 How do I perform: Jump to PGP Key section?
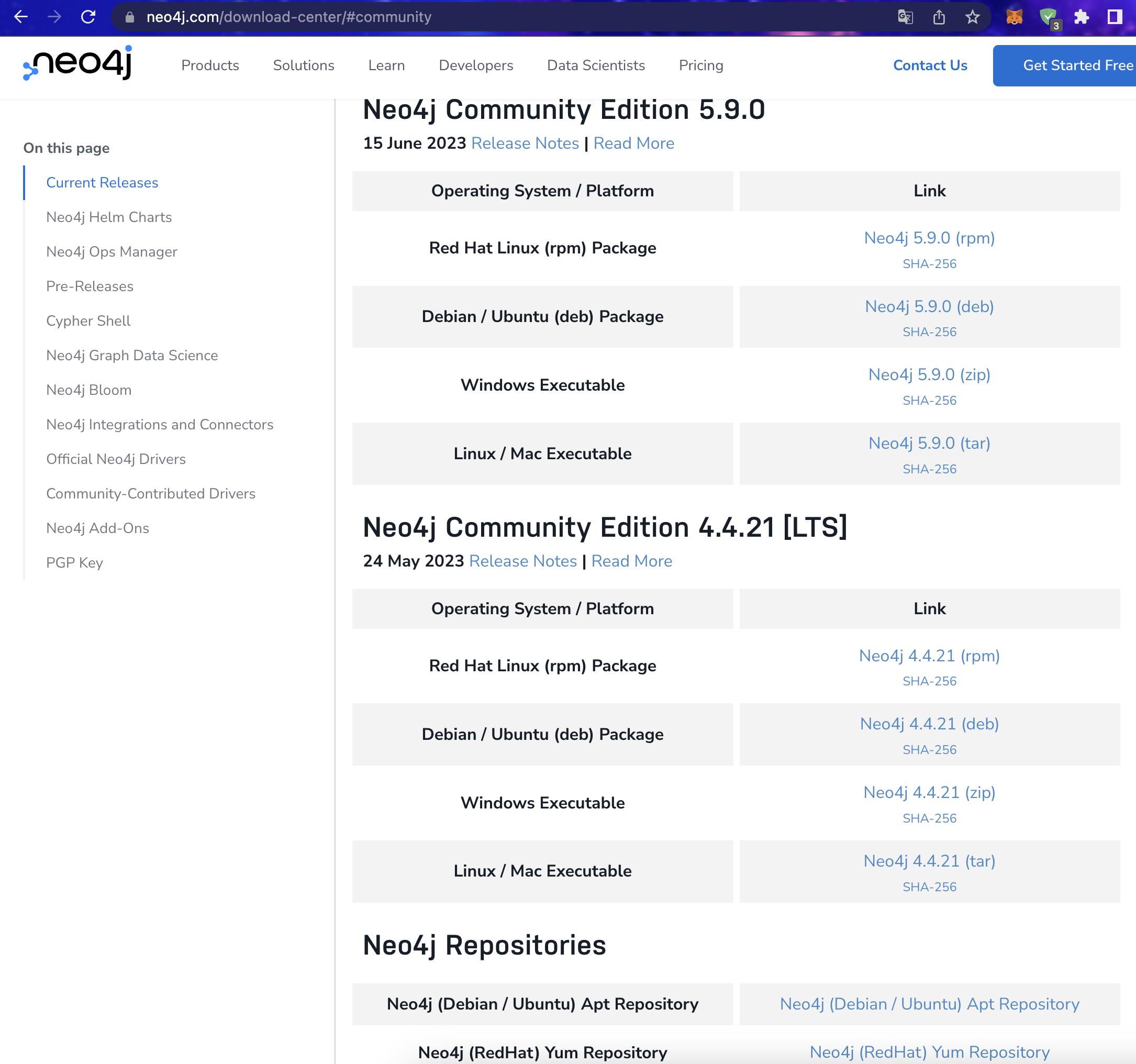pyautogui.click(x=75, y=563)
